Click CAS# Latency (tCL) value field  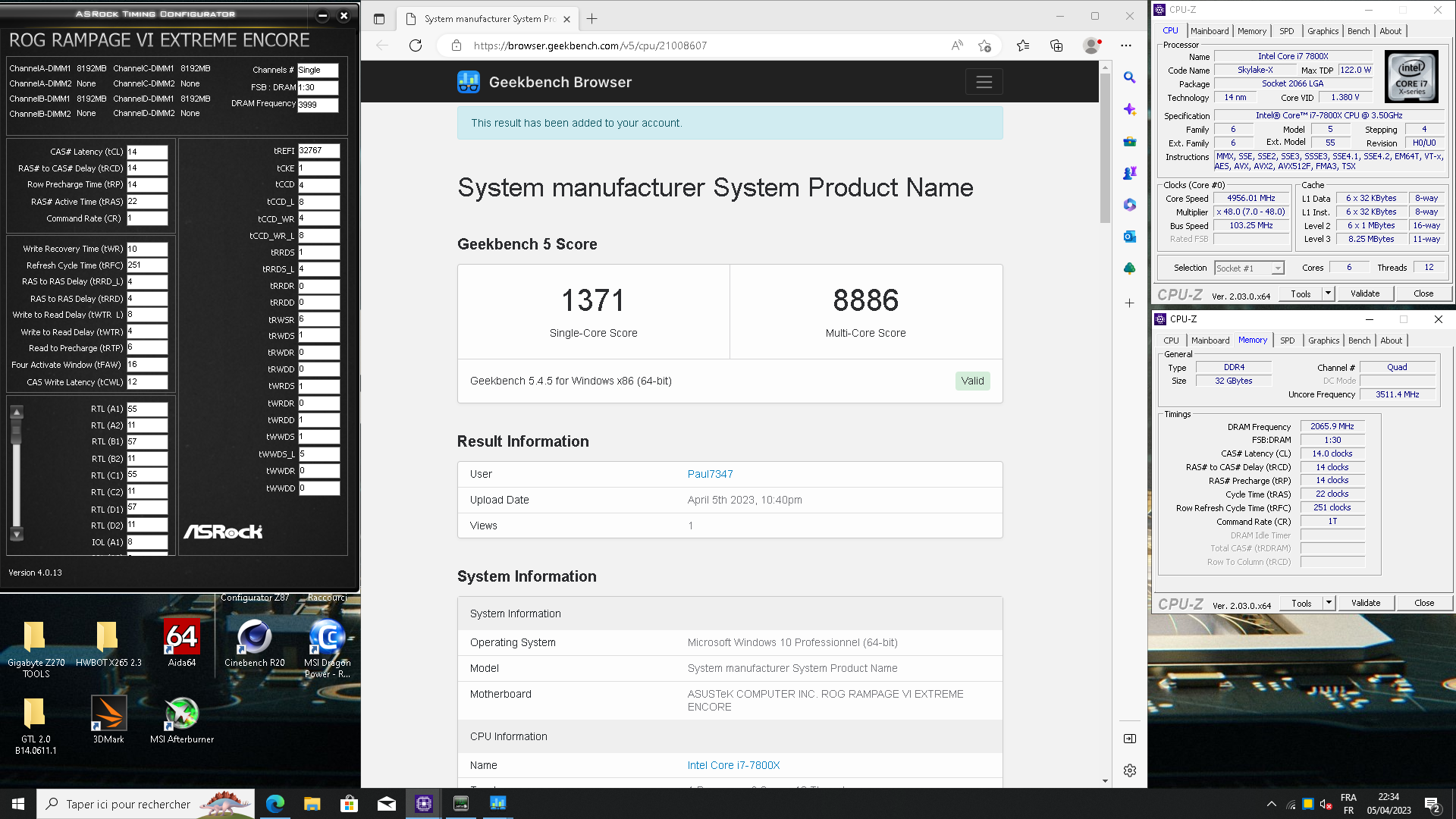pos(147,152)
